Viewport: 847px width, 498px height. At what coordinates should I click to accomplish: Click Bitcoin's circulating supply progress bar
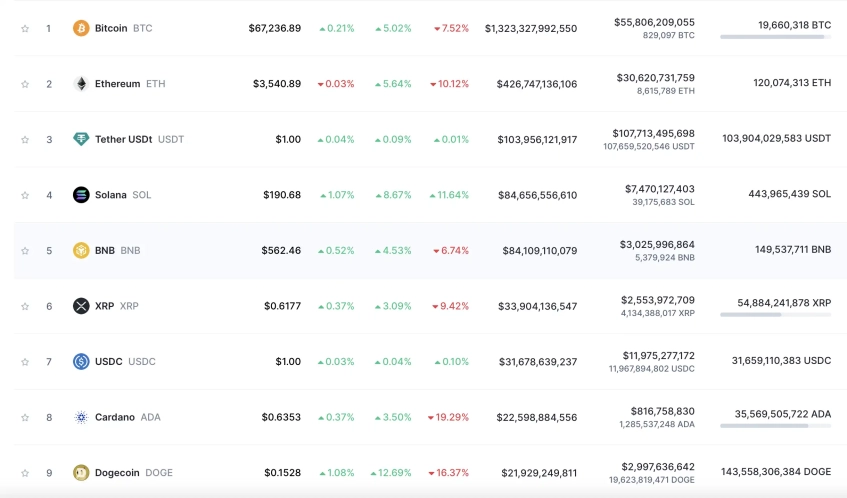[x=775, y=37]
